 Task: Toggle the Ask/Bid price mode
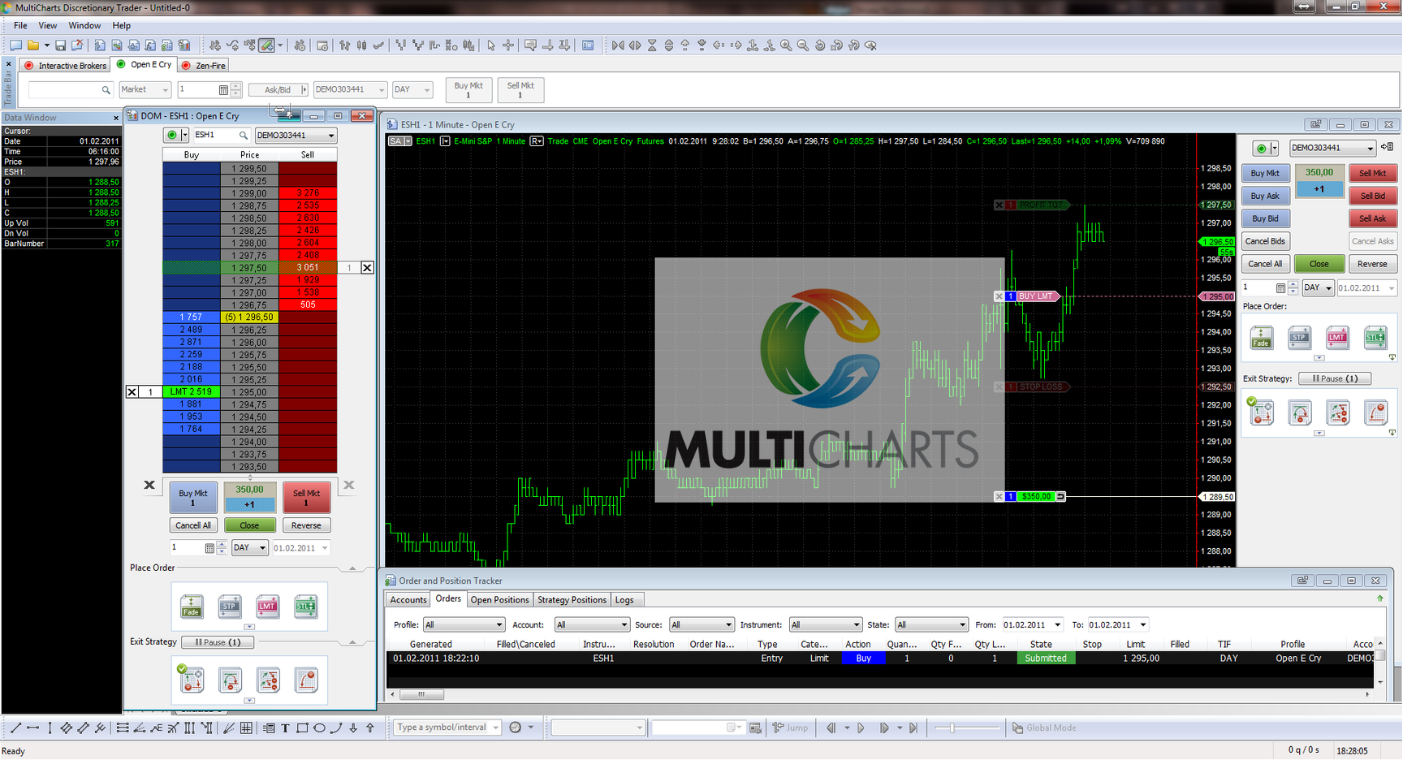(277, 89)
